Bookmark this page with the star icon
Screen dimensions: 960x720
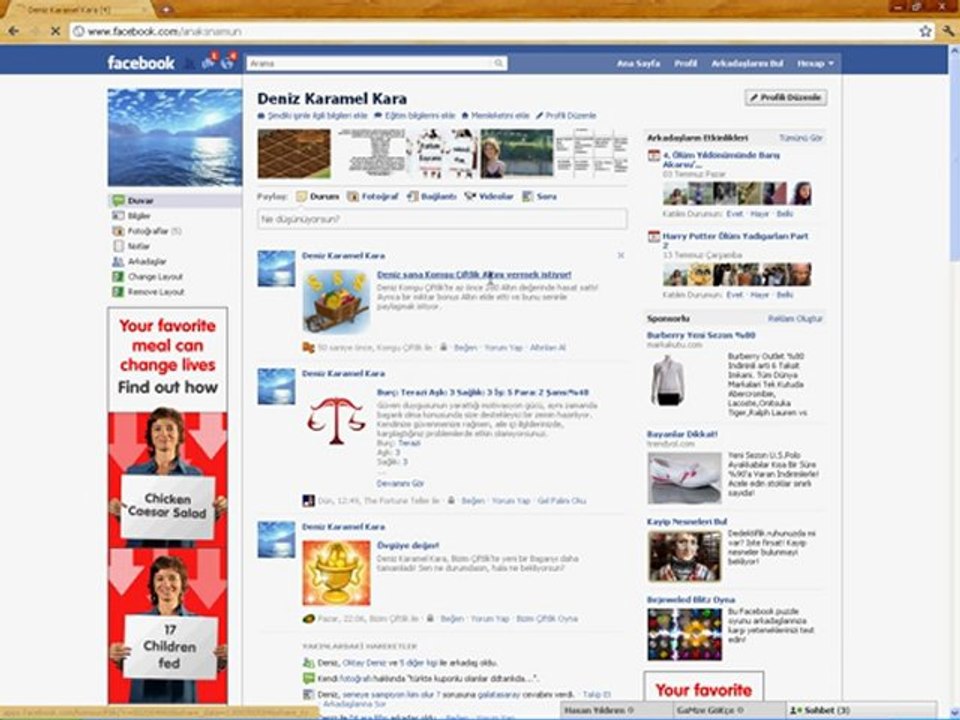tap(925, 31)
